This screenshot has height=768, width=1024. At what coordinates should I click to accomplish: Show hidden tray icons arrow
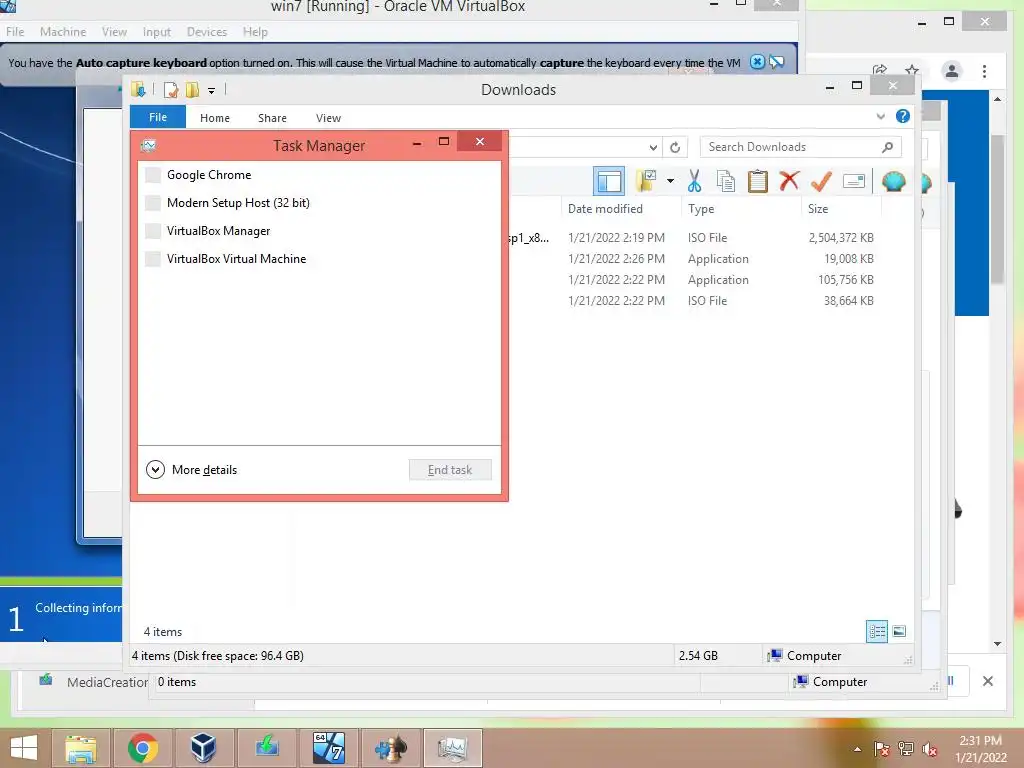[857, 749]
